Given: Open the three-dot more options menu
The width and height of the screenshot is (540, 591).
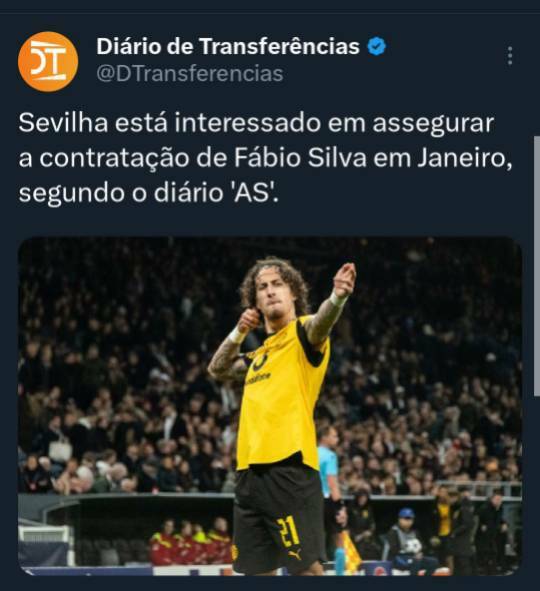Looking at the screenshot, I should (x=510, y=56).
